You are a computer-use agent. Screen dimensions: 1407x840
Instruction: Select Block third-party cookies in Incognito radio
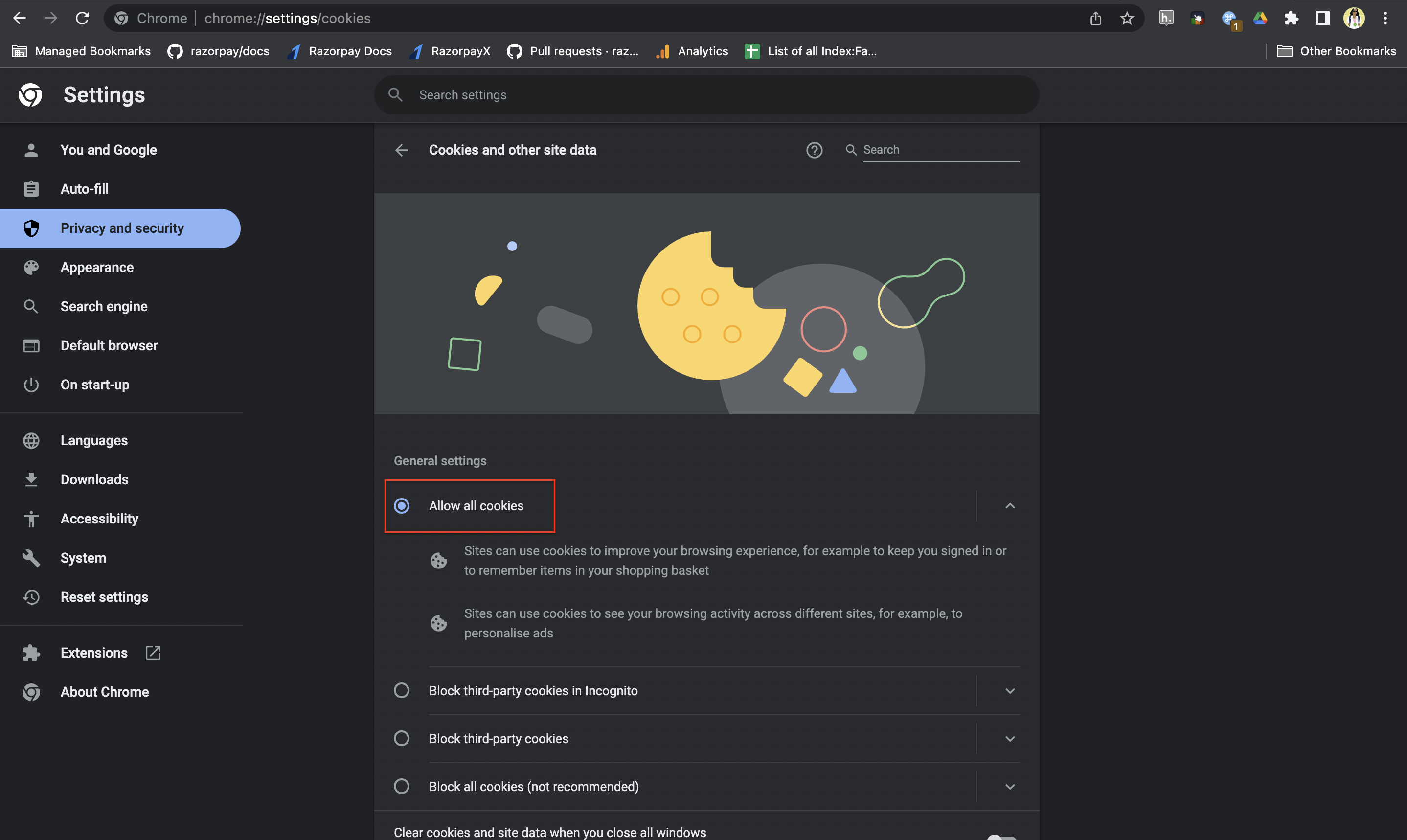[x=402, y=691]
